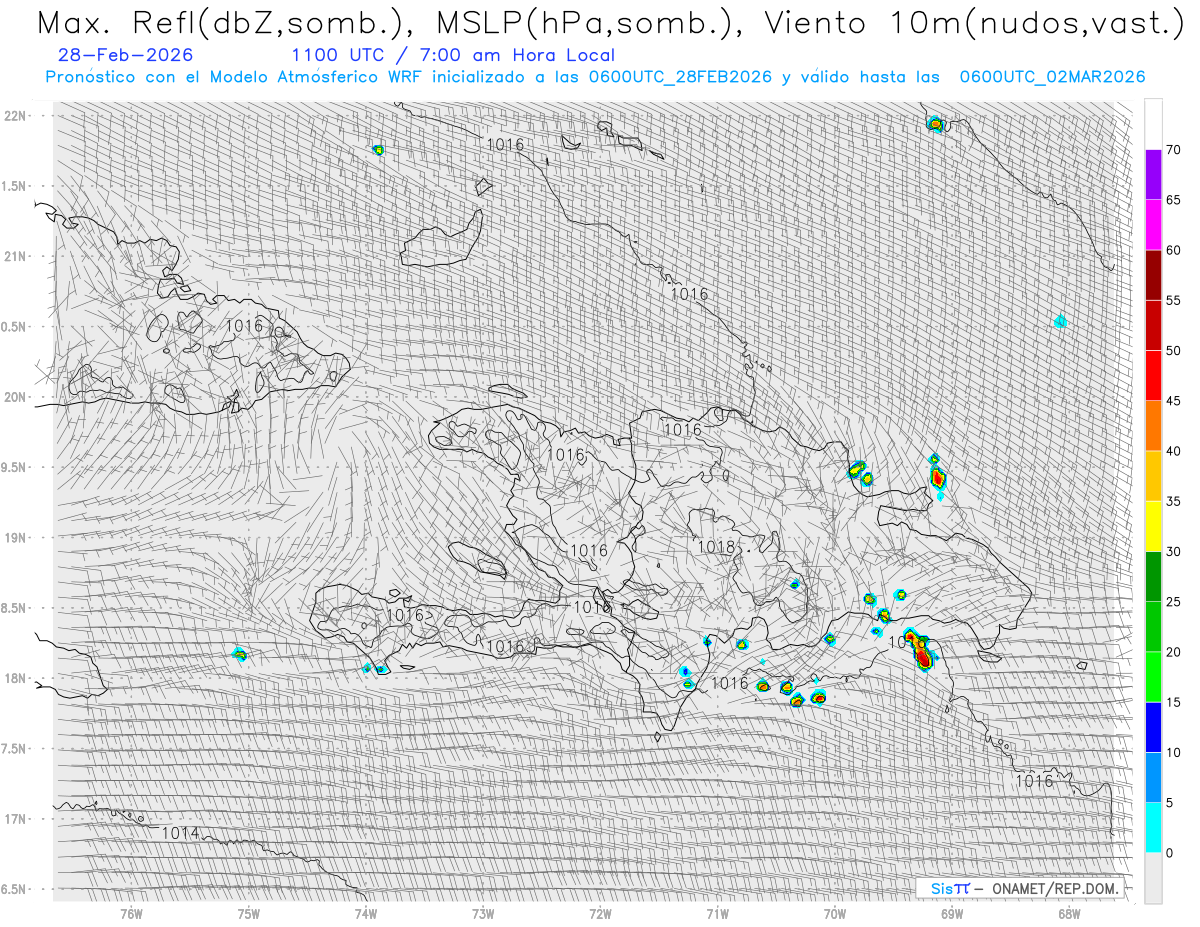1200x927 pixels.
Task: Select the yellow 30-35 dBZ colorbar segment
Action: 1153,526
